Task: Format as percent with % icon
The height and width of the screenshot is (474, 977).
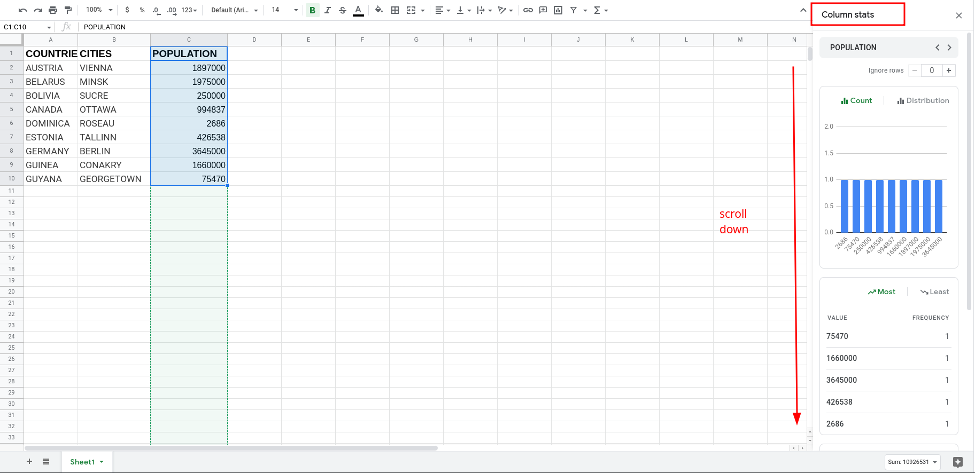Action: click(142, 10)
